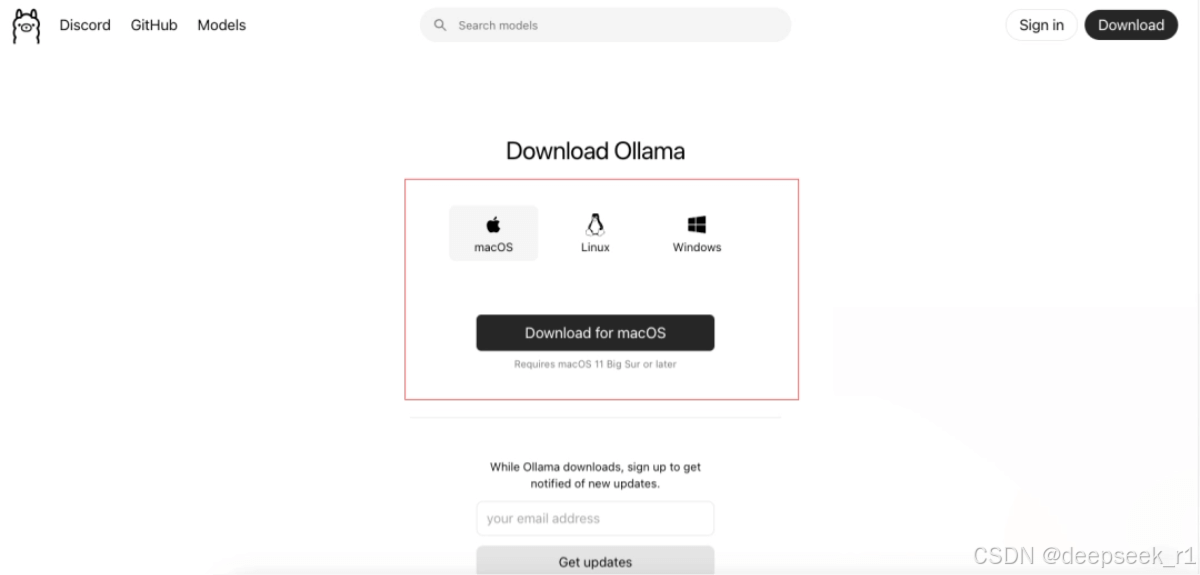Switch to the Linux tab label

click(x=595, y=247)
